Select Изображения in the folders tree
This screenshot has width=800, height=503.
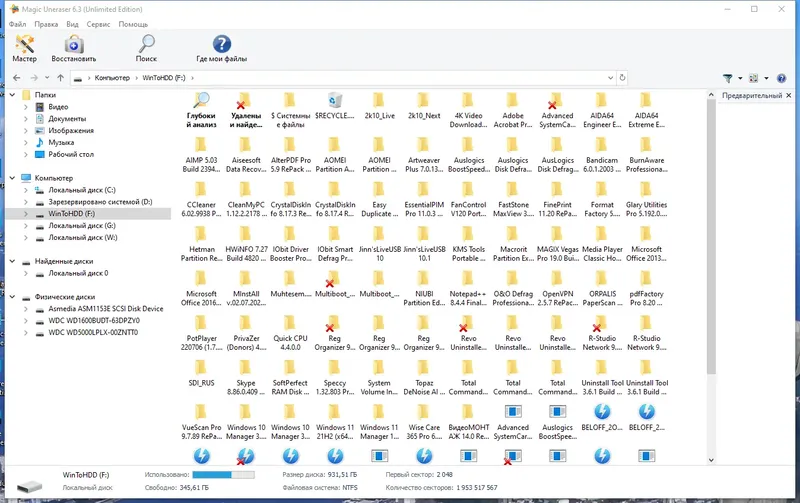71,131
